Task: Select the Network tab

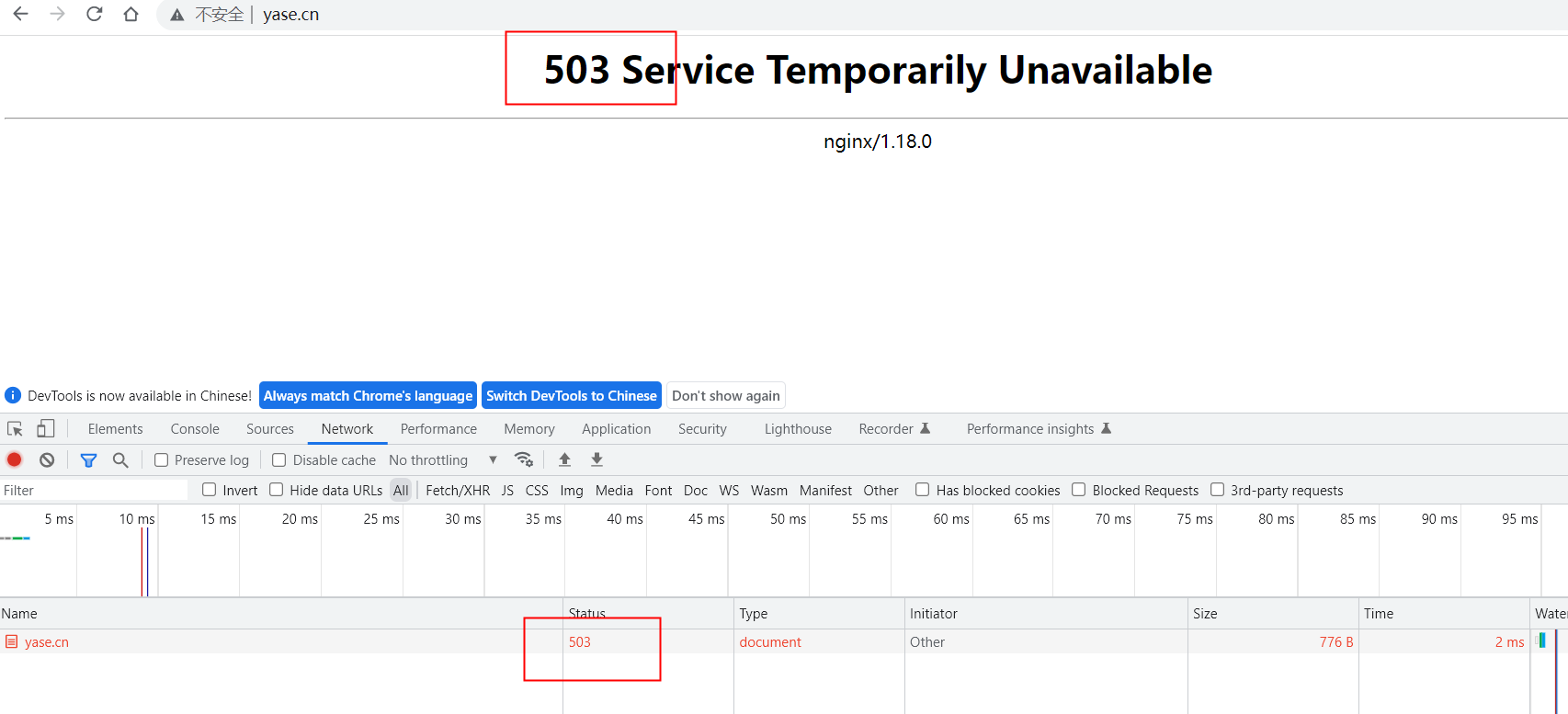Action: [x=347, y=429]
